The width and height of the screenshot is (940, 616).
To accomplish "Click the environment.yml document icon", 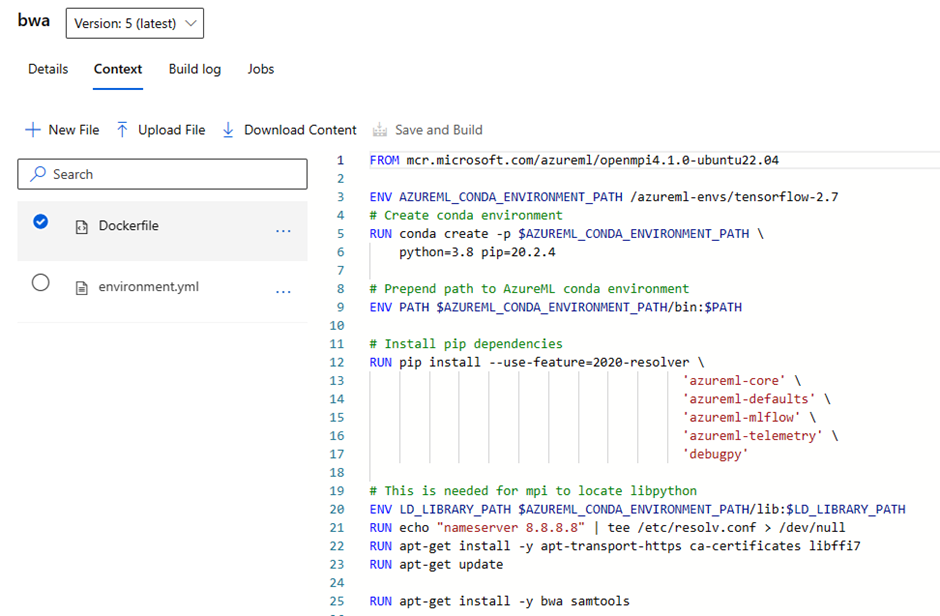I will [82, 288].
